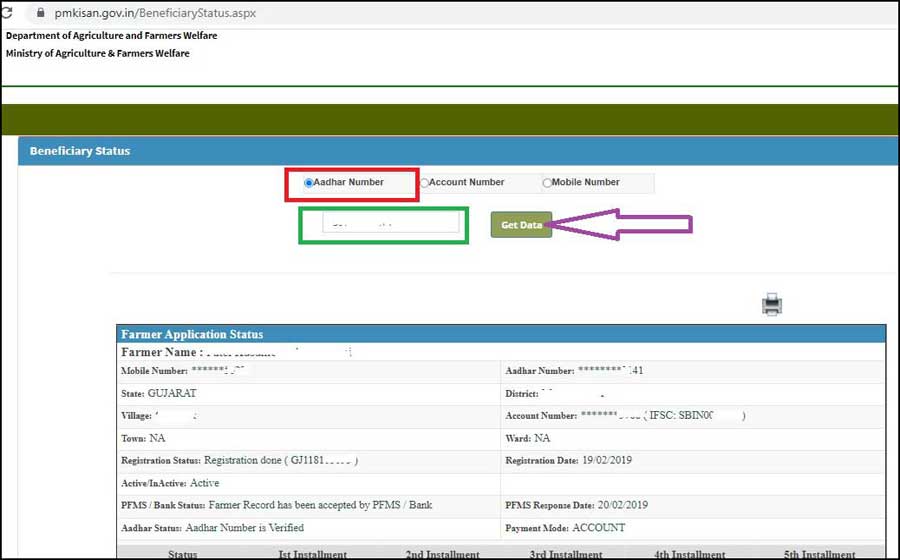Click the Ward NA value
The height and width of the screenshot is (560, 900).
point(542,438)
